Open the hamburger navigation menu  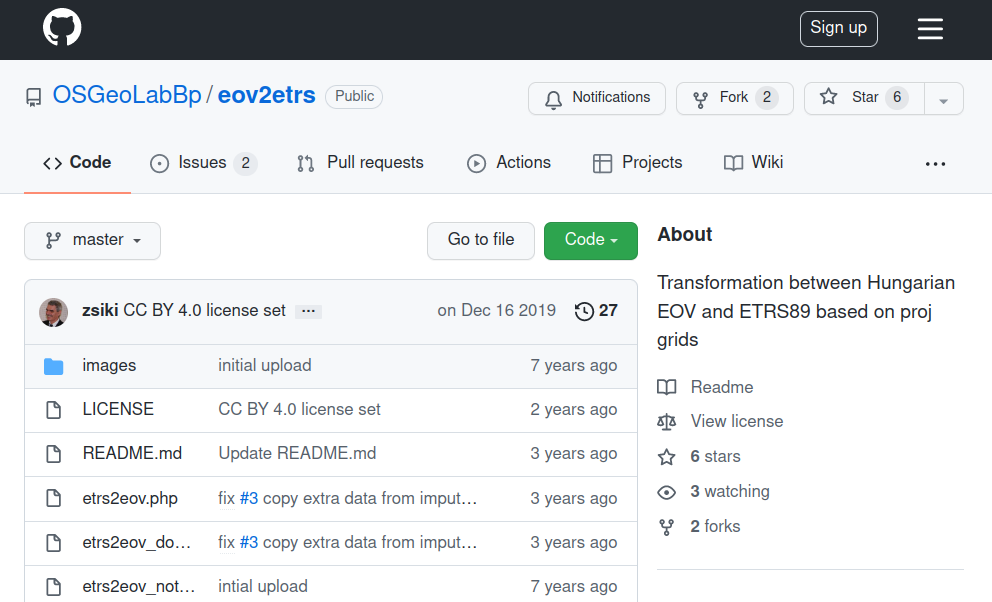pyautogui.click(x=930, y=28)
